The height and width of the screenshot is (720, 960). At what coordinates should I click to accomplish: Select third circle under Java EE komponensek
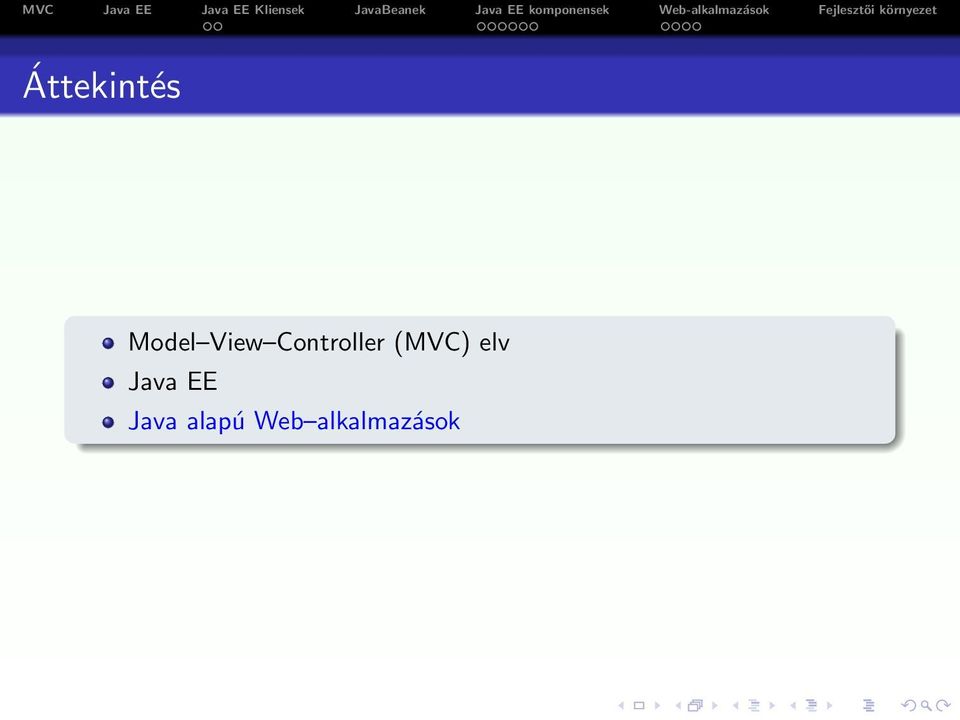502,26
